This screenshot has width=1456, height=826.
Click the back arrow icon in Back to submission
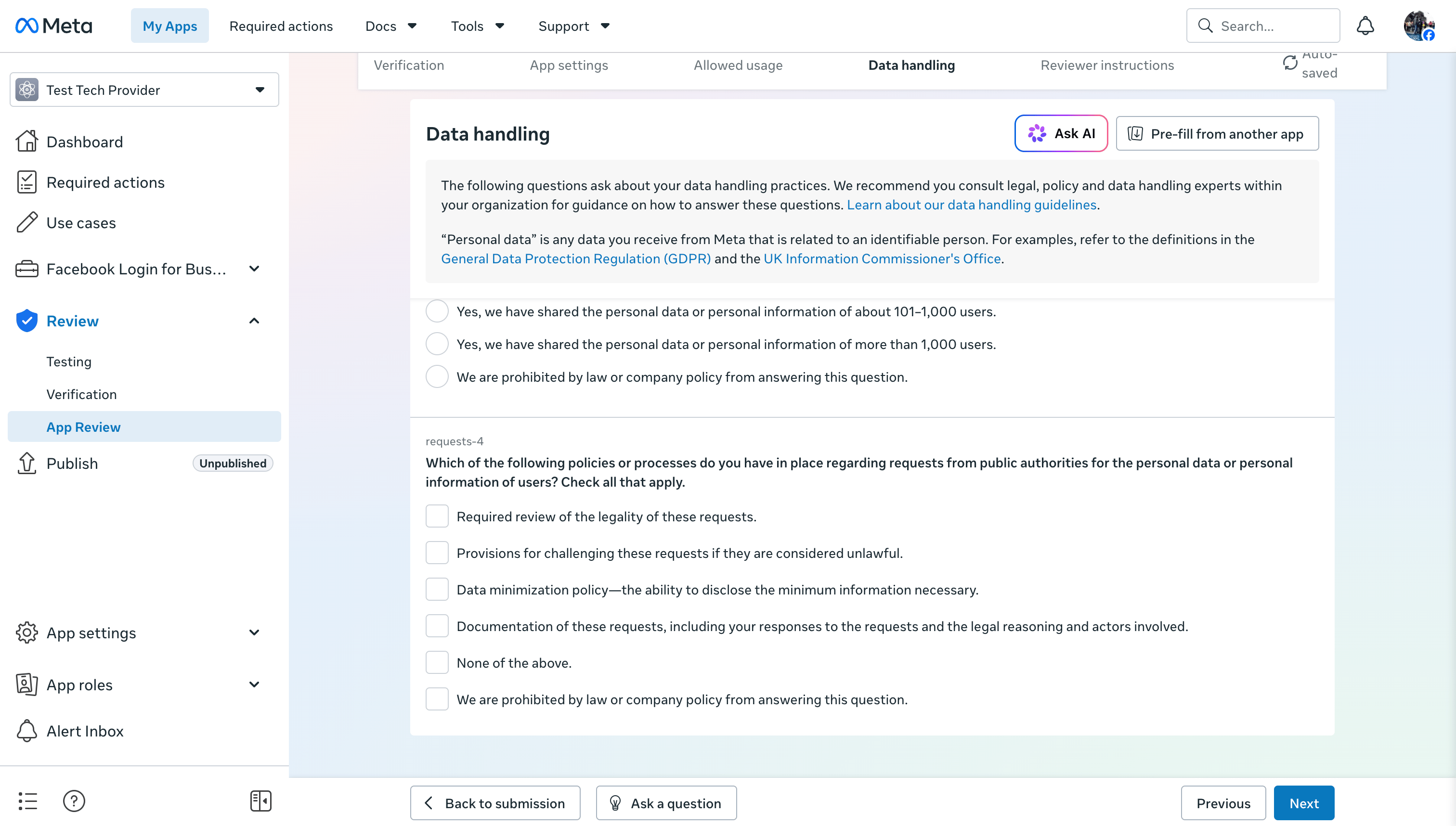[x=429, y=803]
